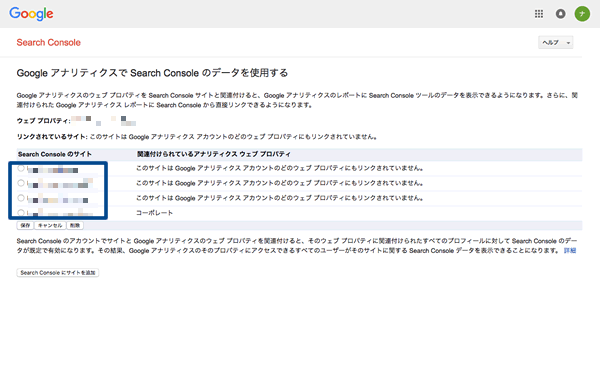
Task: Click the コーポレート property text
Action: tap(155, 213)
